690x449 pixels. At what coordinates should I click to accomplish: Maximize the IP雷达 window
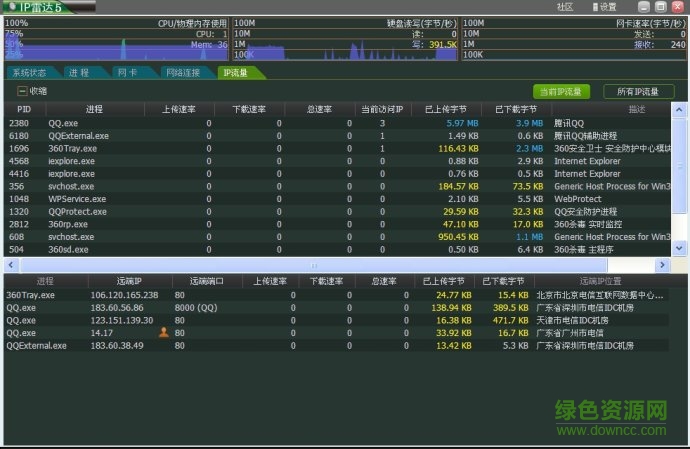pyautogui.click(x=661, y=7)
